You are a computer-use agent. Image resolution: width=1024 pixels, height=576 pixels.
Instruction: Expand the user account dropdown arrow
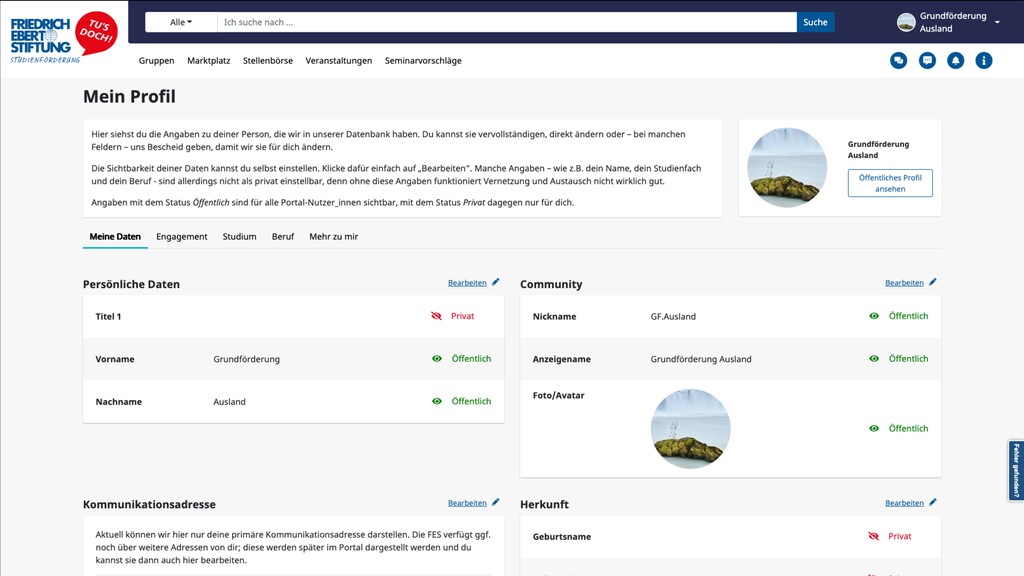click(x=997, y=22)
